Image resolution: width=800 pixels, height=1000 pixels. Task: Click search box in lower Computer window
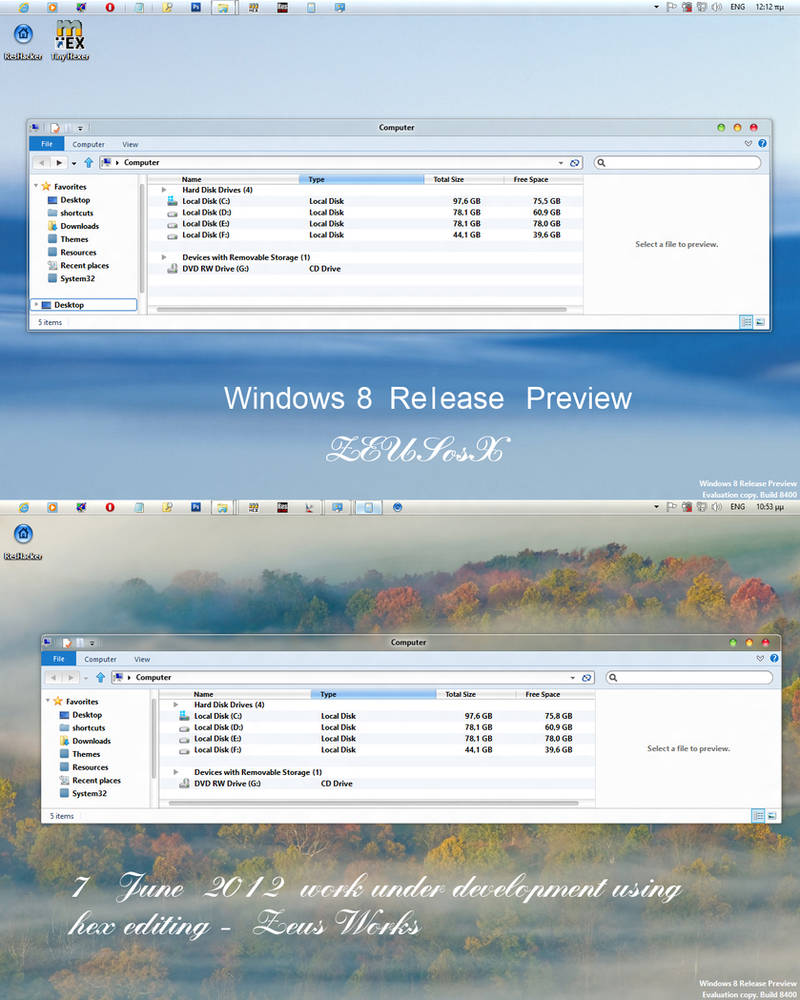coord(689,677)
